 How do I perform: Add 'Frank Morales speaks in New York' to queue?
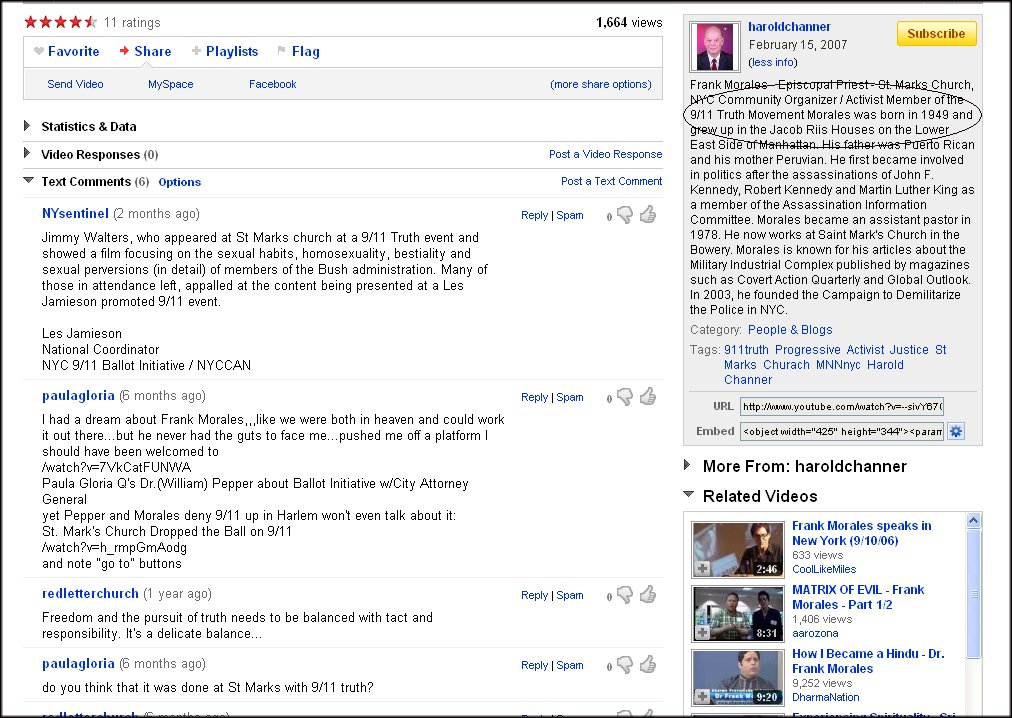pyautogui.click(x=702, y=568)
